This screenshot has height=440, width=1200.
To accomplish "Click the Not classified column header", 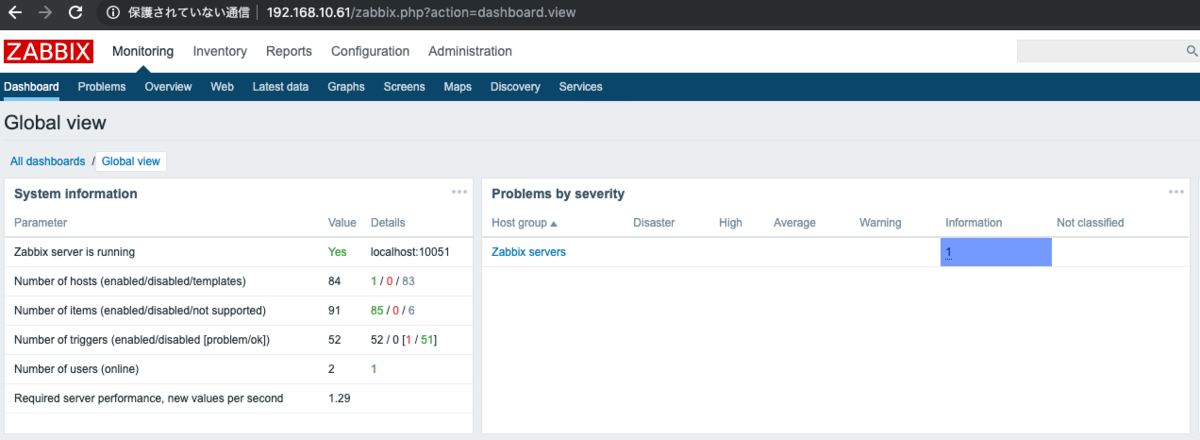I will click(1090, 223).
